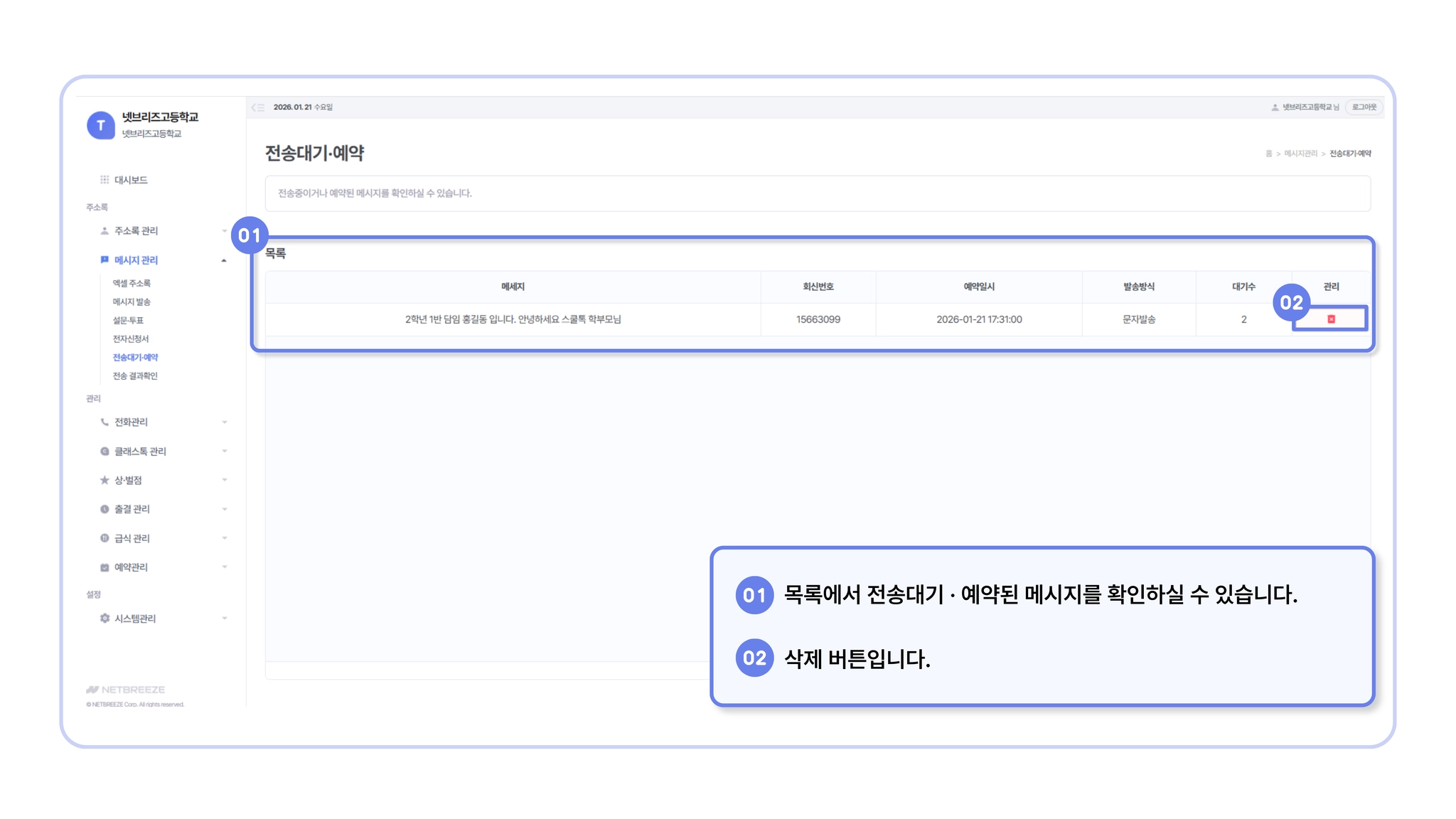This screenshot has height=819, width=1456.
Task: Click the sidebar collapse icon next to the date
Action: pos(257,107)
